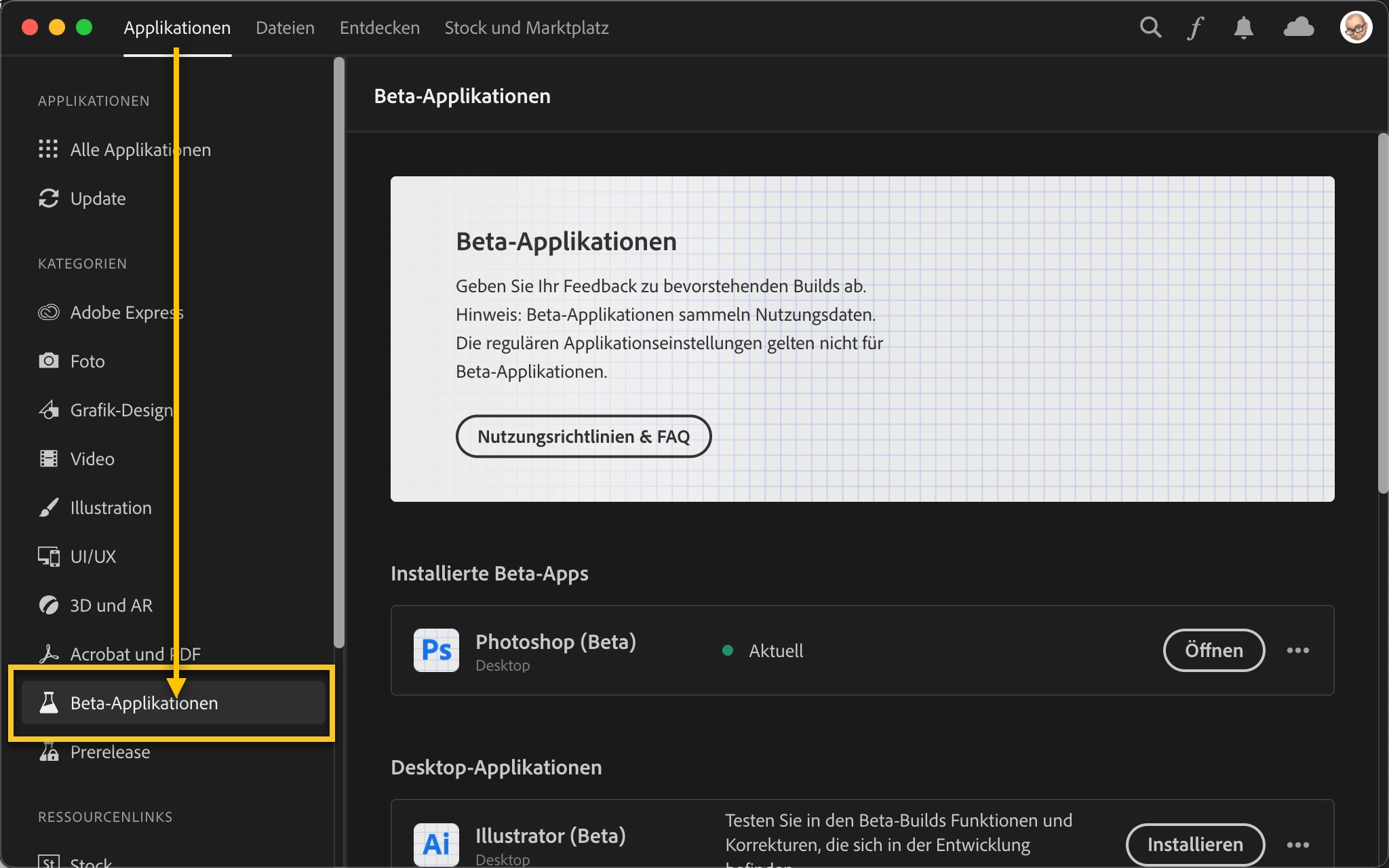
Task: Expand Illustrator (Beta) more options menu
Action: pos(1297,844)
